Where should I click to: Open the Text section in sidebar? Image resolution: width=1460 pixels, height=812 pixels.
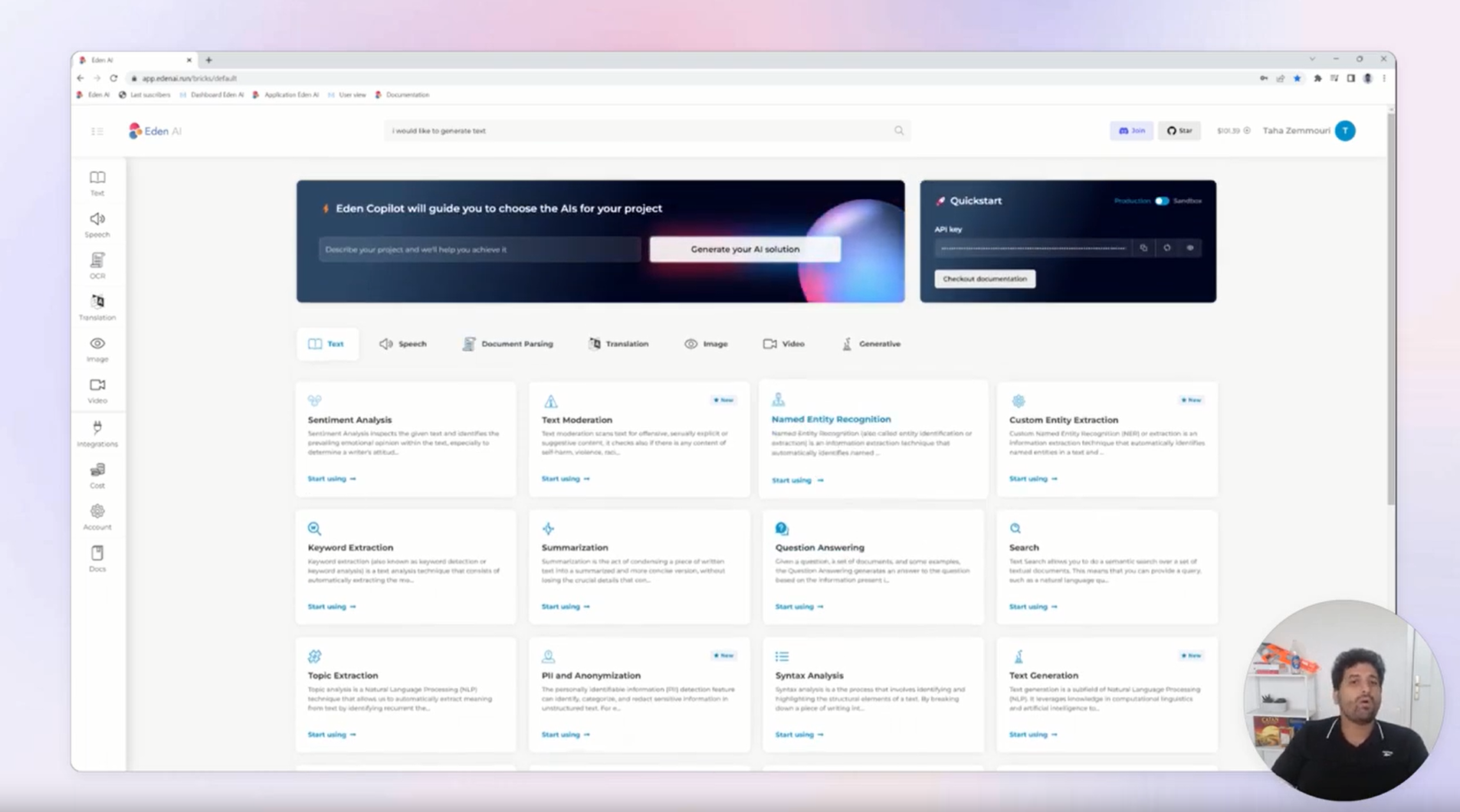97,184
